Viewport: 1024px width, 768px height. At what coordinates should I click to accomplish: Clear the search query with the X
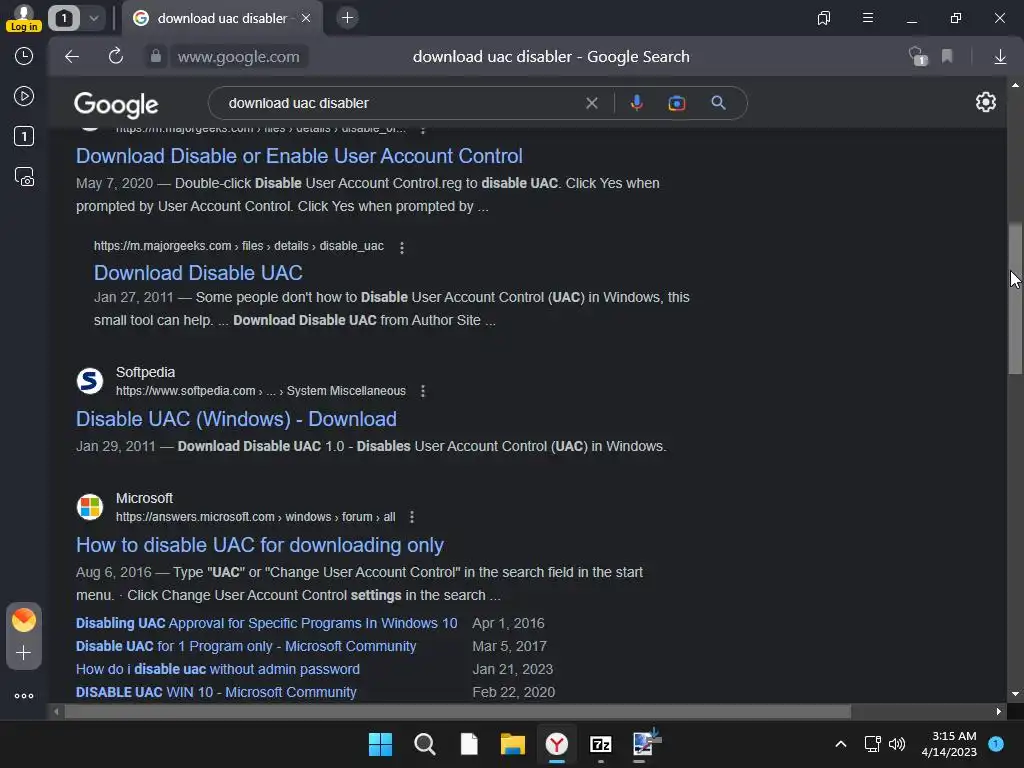click(x=592, y=103)
